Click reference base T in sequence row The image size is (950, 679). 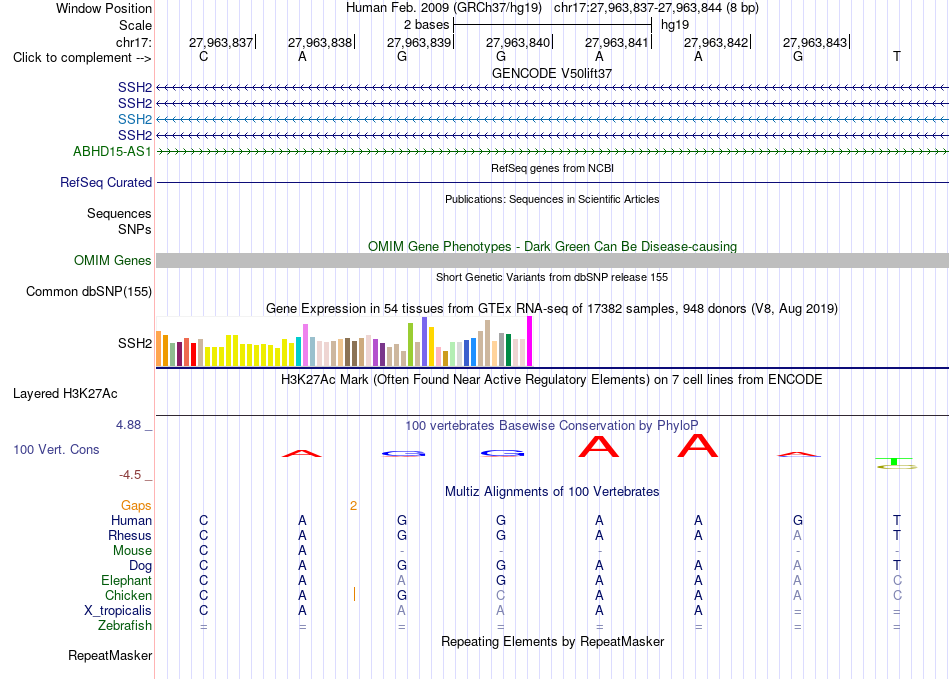[x=897, y=56]
